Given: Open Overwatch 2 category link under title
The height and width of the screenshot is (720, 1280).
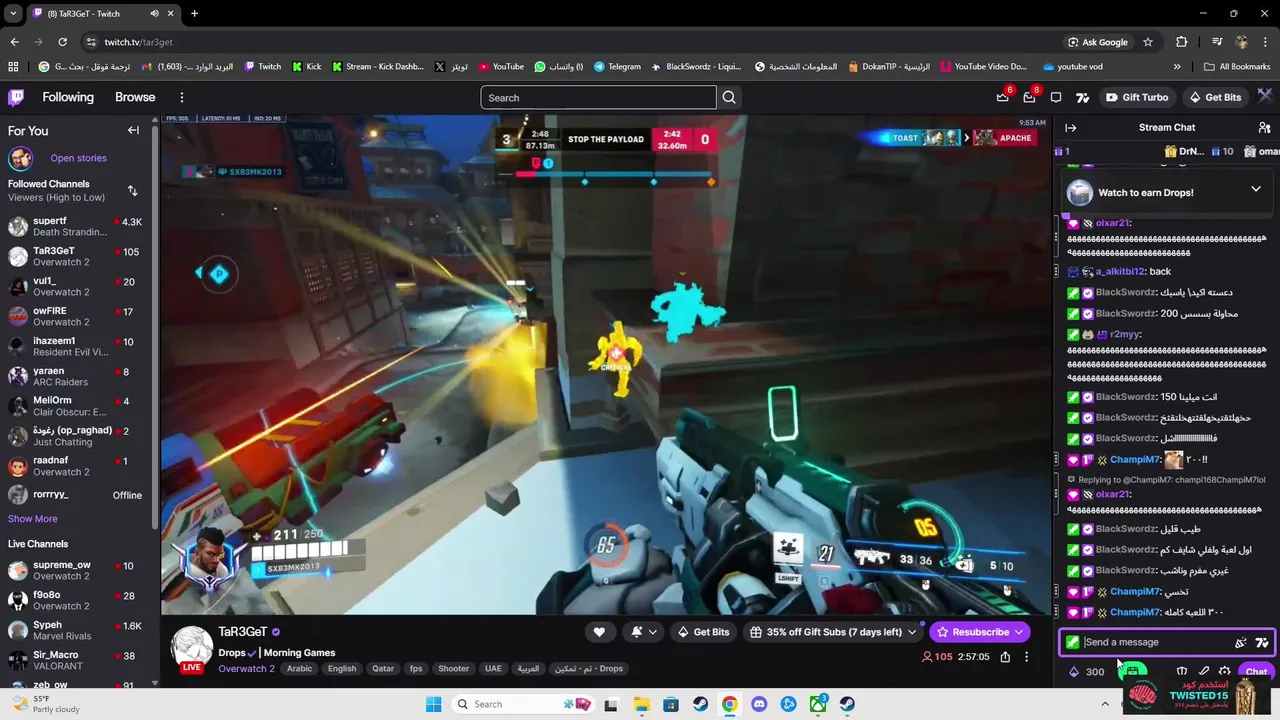Looking at the screenshot, I should [246, 668].
